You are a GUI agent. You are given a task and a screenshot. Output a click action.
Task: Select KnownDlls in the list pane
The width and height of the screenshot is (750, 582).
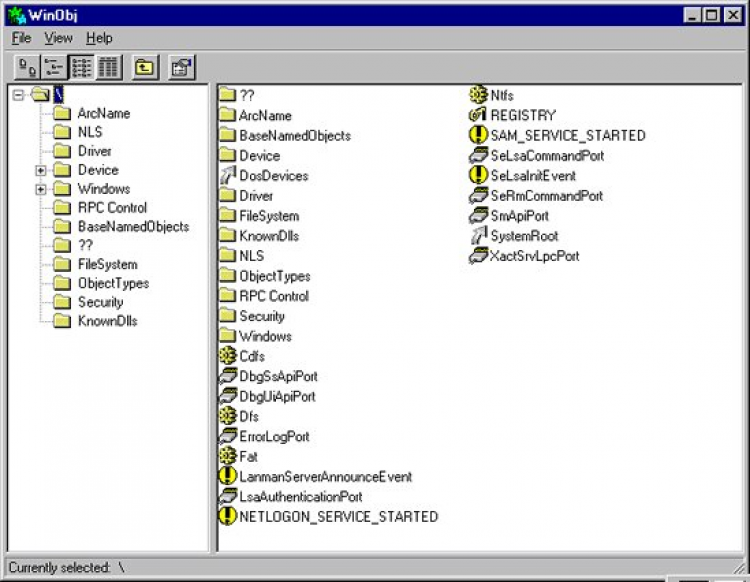[x=269, y=236]
